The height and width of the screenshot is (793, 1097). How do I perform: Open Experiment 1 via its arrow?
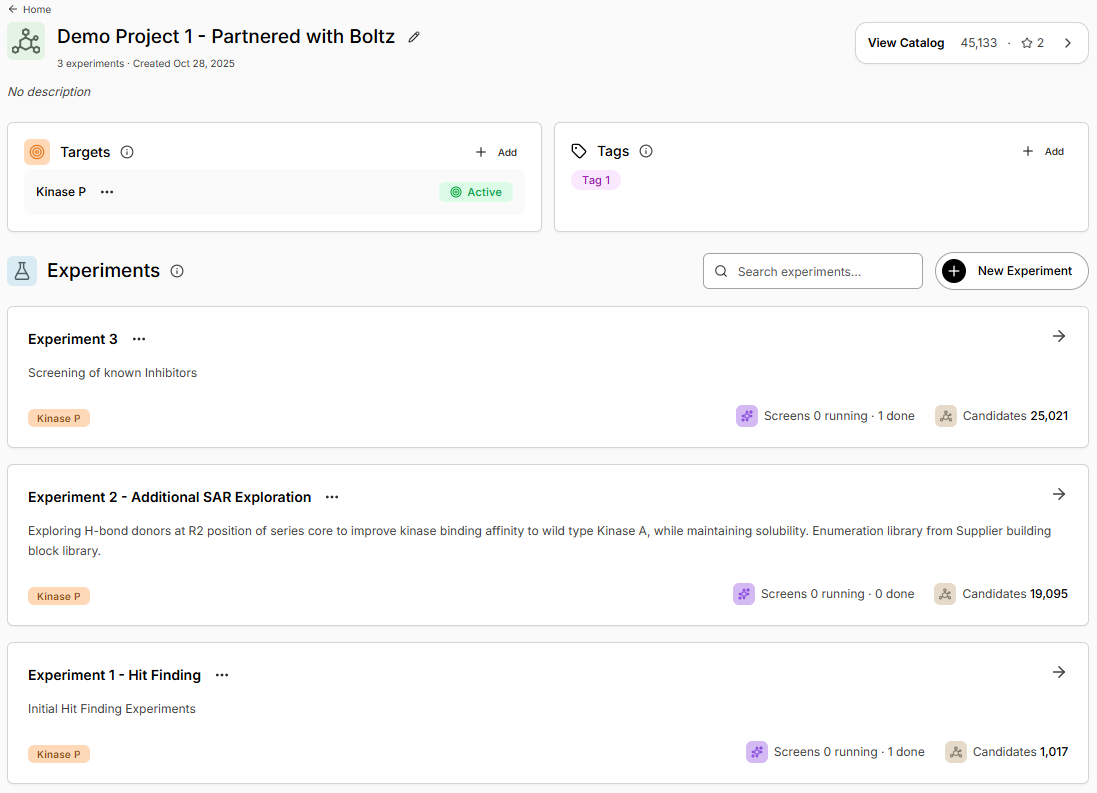click(x=1059, y=672)
